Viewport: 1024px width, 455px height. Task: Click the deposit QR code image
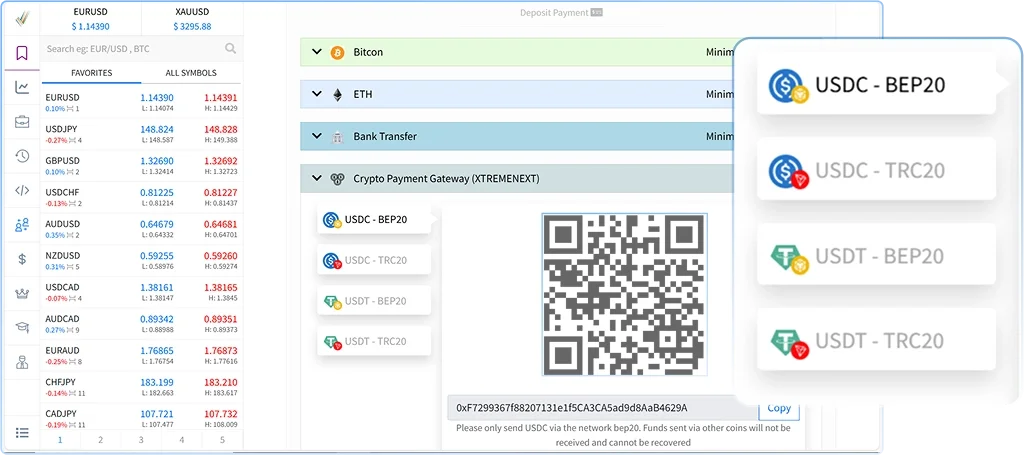(x=624, y=294)
